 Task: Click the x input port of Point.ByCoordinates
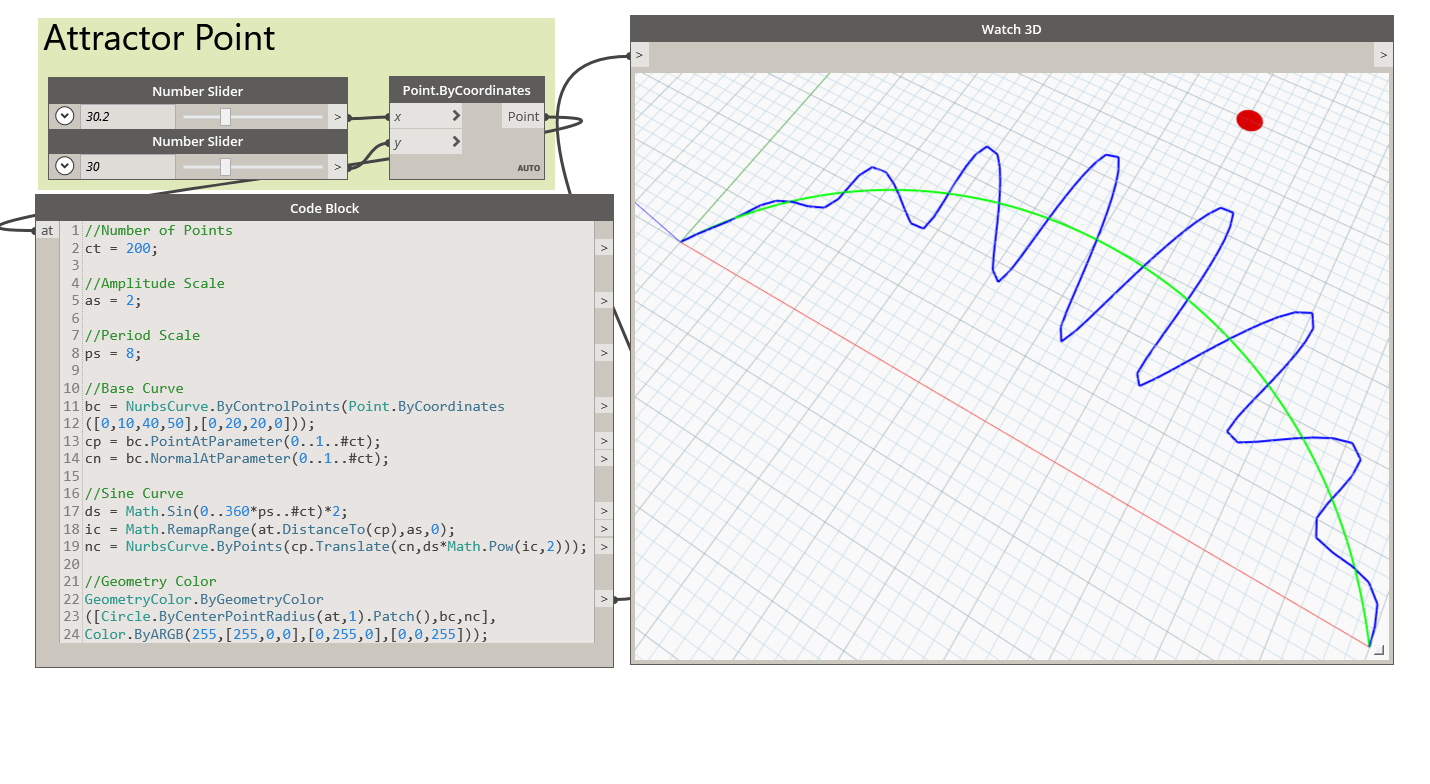[427, 116]
